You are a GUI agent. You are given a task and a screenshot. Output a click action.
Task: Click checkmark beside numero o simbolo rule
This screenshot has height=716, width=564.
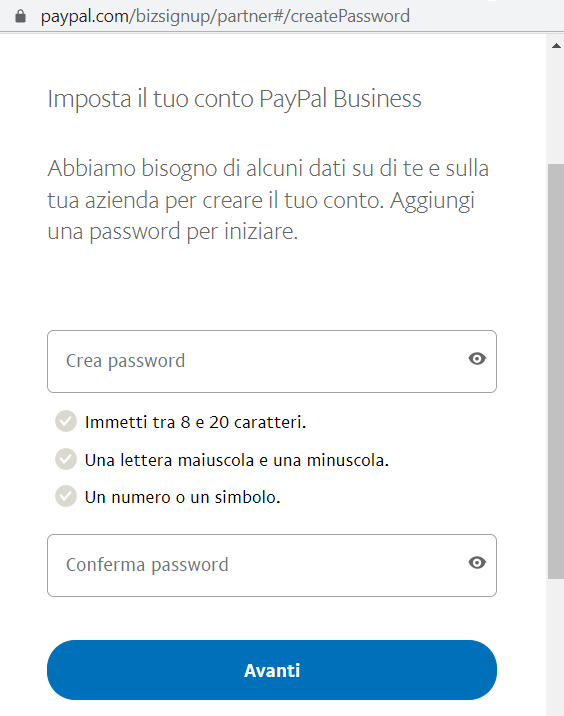[66, 496]
